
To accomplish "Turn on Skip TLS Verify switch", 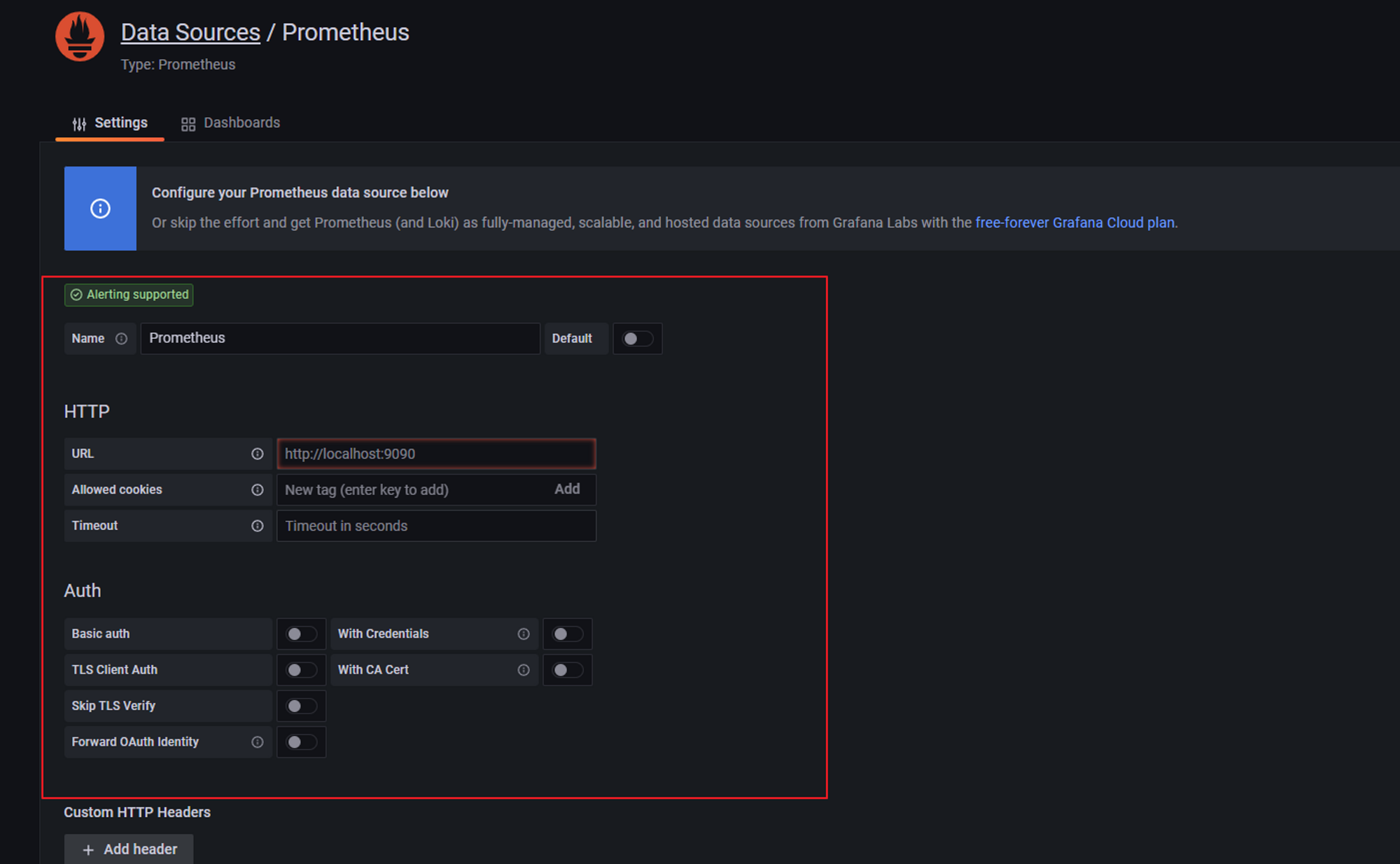I will pyautogui.click(x=301, y=706).
